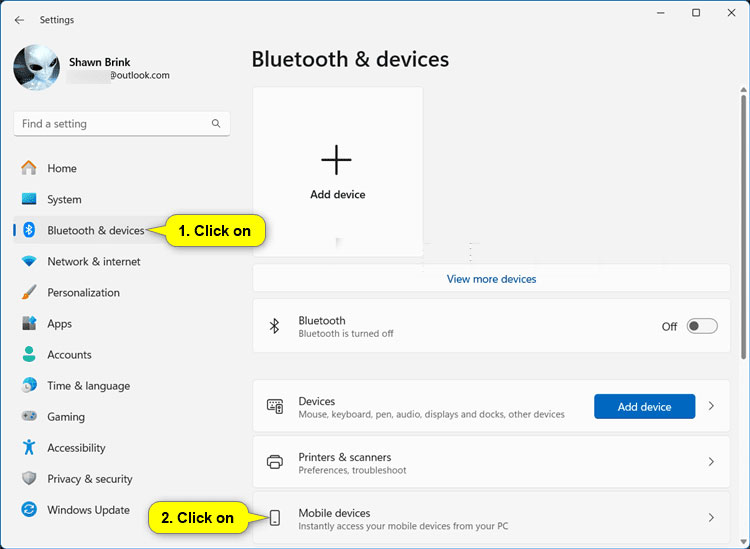Switch to Personalization settings
Image resolution: width=750 pixels, height=549 pixels.
pyautogui.click(x=83, y=293)
